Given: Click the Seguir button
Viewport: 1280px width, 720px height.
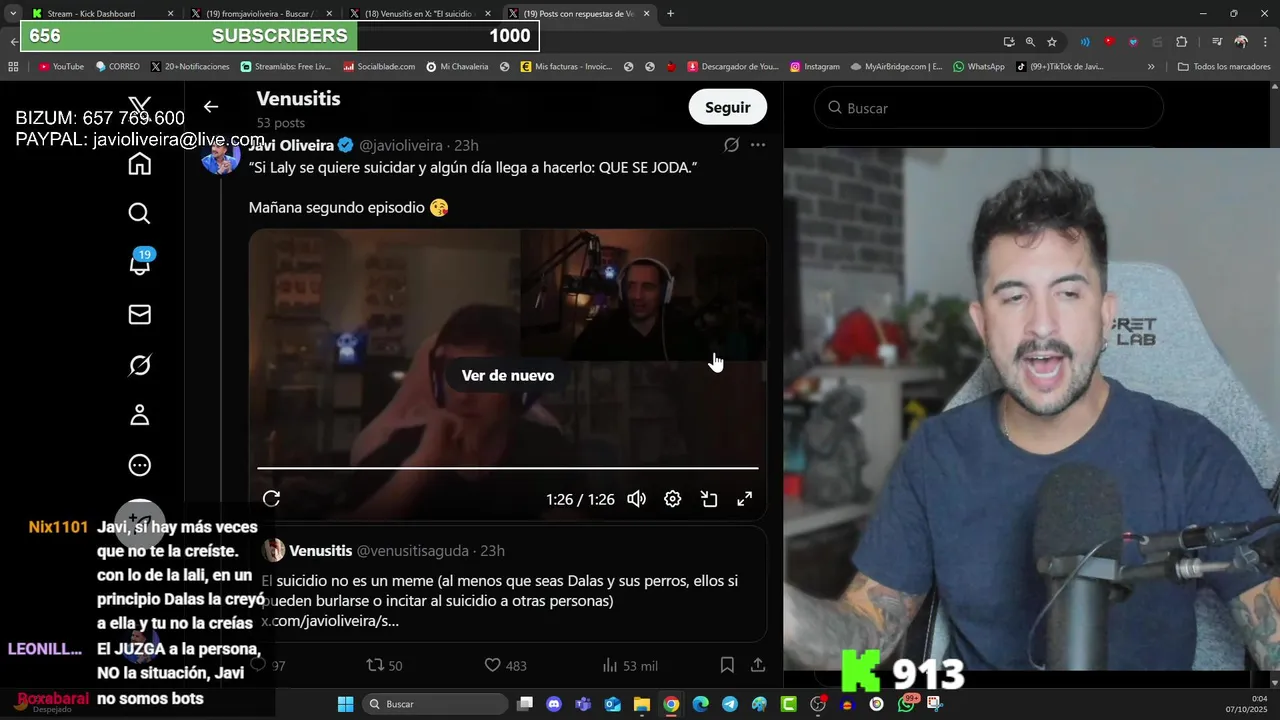Looking at the screenshot, I should (728, 107).
